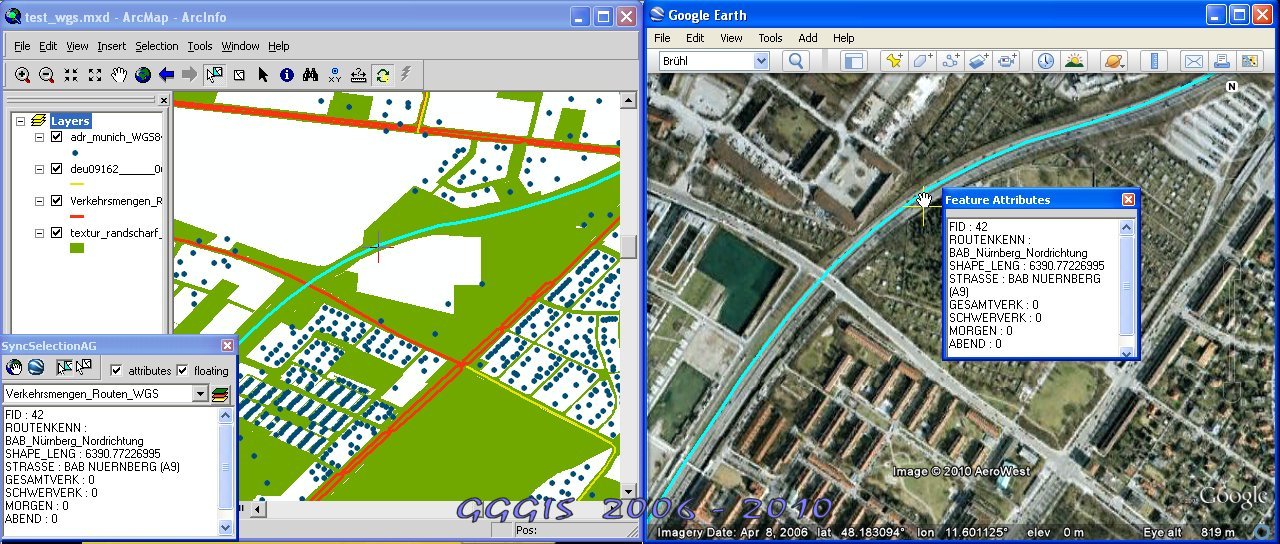Image resolution: width=1280 pixels, height=544 pixels.
Task: Add a placemark with the yellow pushpin
Action: click(x=894, y=61)
